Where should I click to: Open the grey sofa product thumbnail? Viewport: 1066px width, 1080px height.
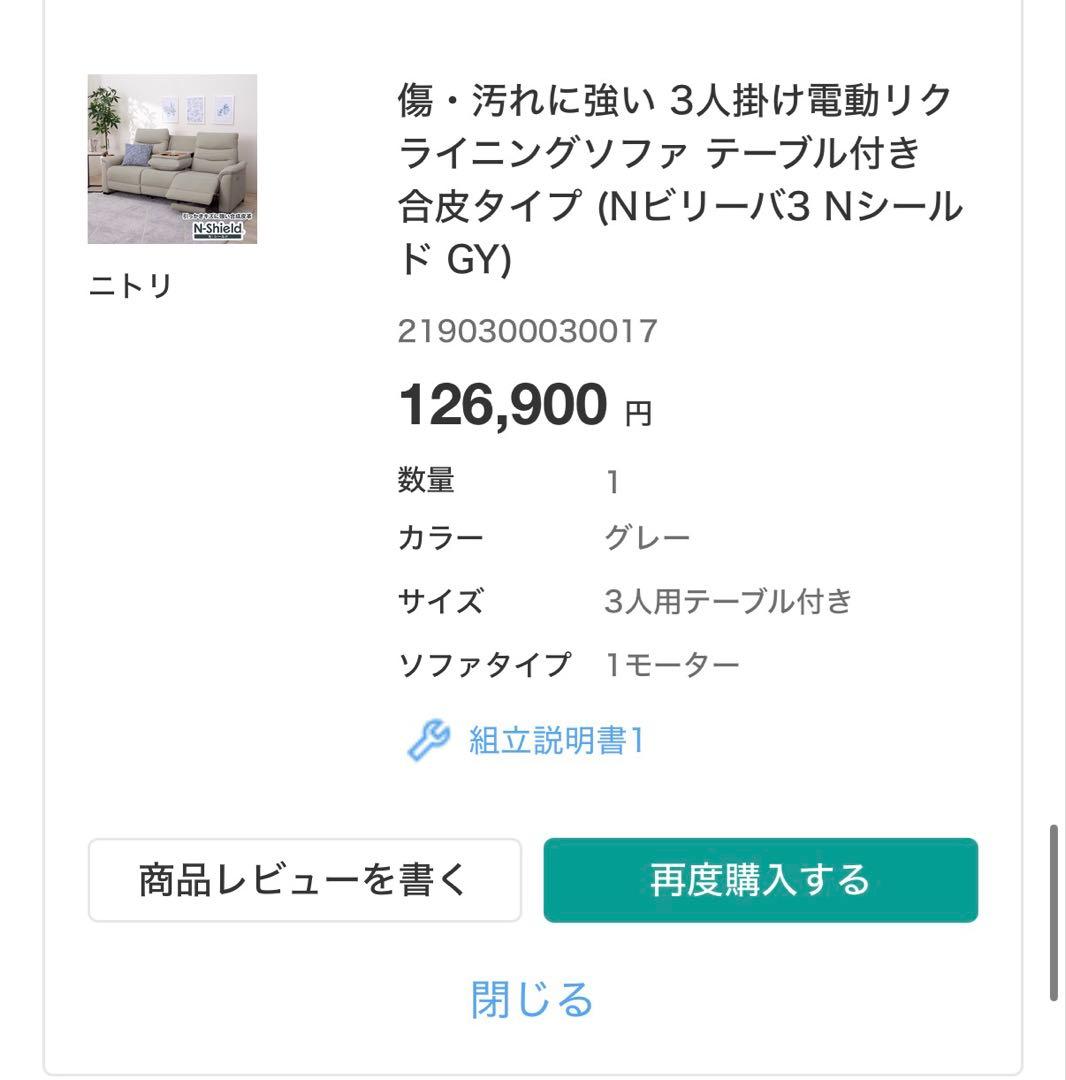click(172, 158)
